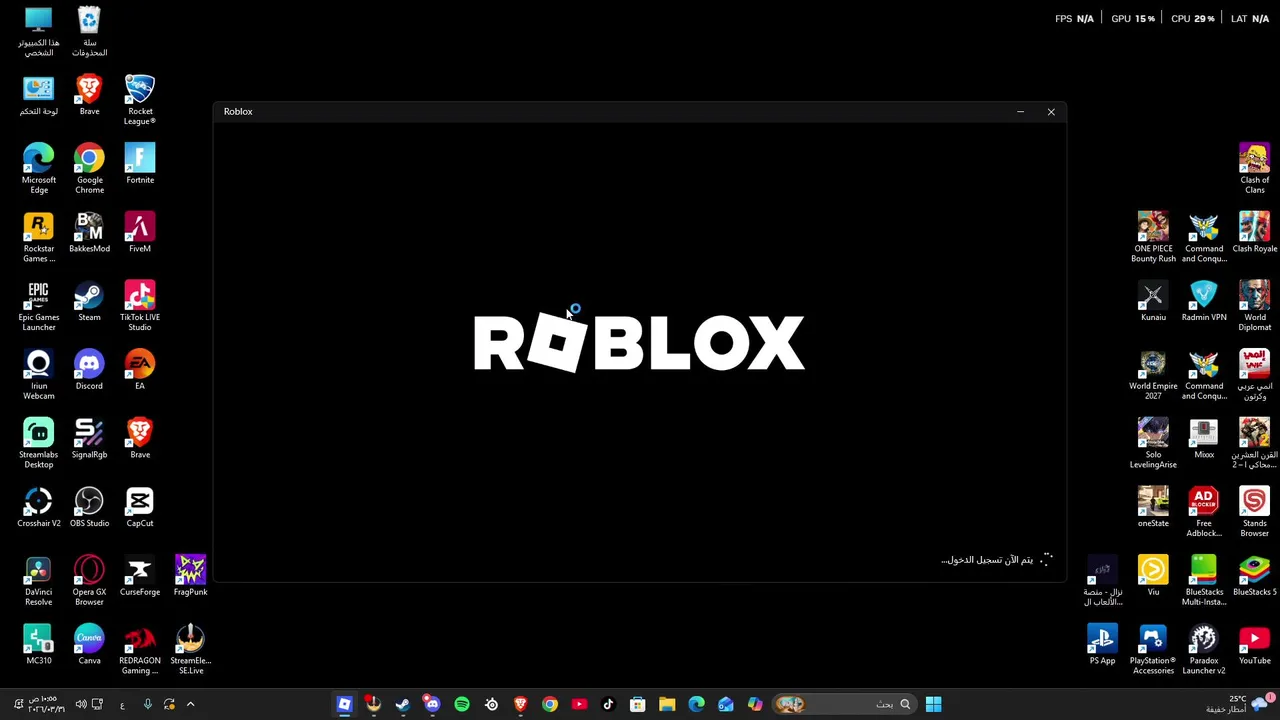Screen dimensions: 1280x720
Task: Select the This PC desktop icon
Action: point(38,31)
